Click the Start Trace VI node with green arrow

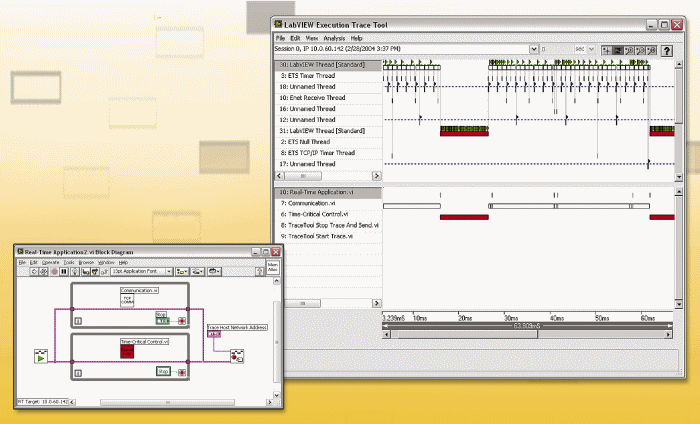[x=41, y=356]
